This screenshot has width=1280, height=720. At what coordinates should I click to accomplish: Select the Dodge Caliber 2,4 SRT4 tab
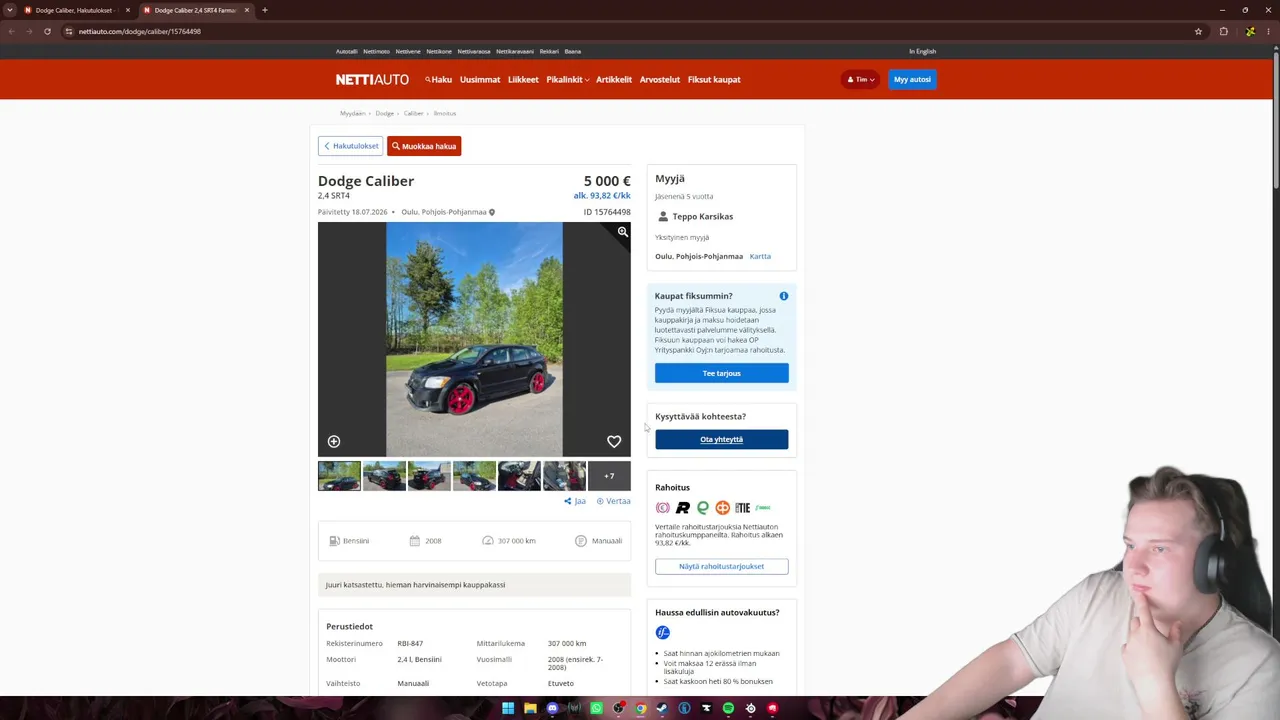(x=195, y=10)
